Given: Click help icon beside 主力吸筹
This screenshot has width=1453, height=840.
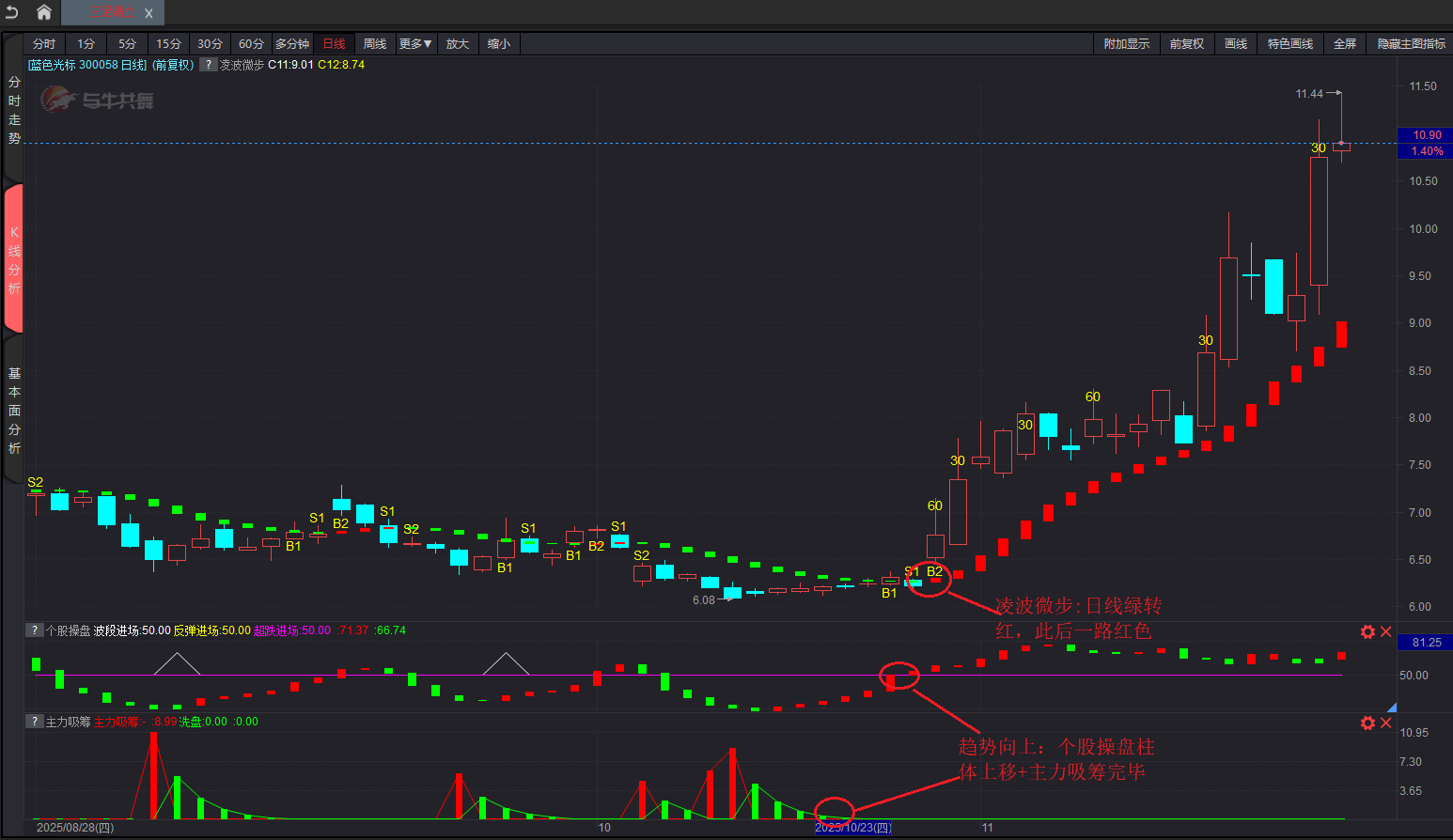Looking at the screenshot, I should click(x=35, y=722).
